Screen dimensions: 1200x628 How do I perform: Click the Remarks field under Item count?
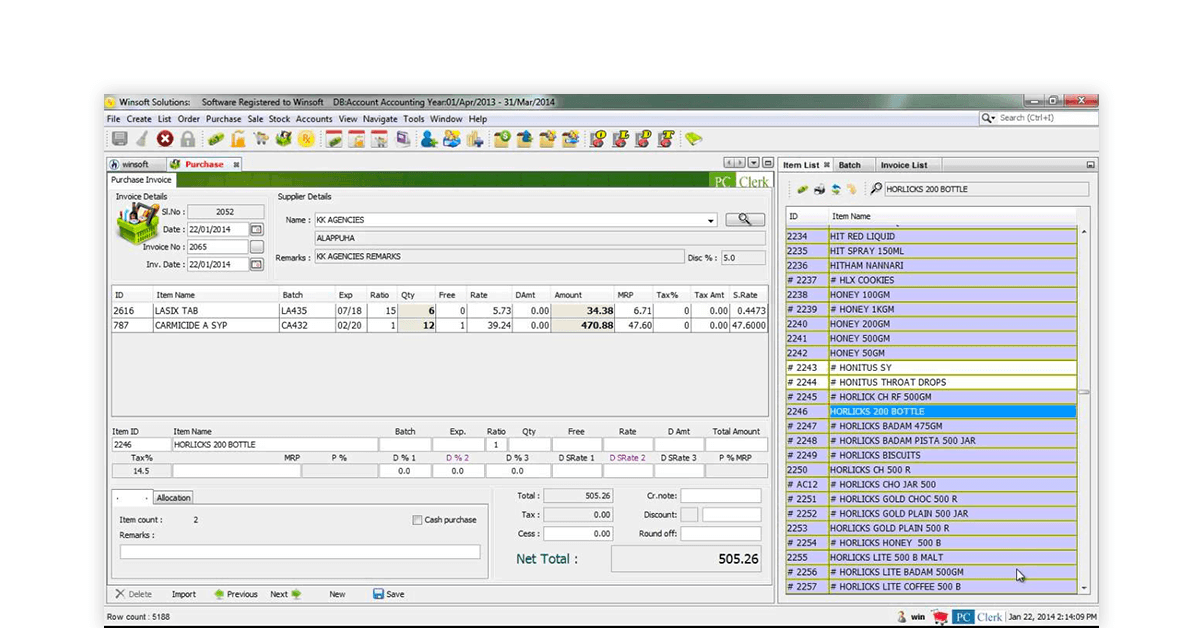[x=300, y=551]
